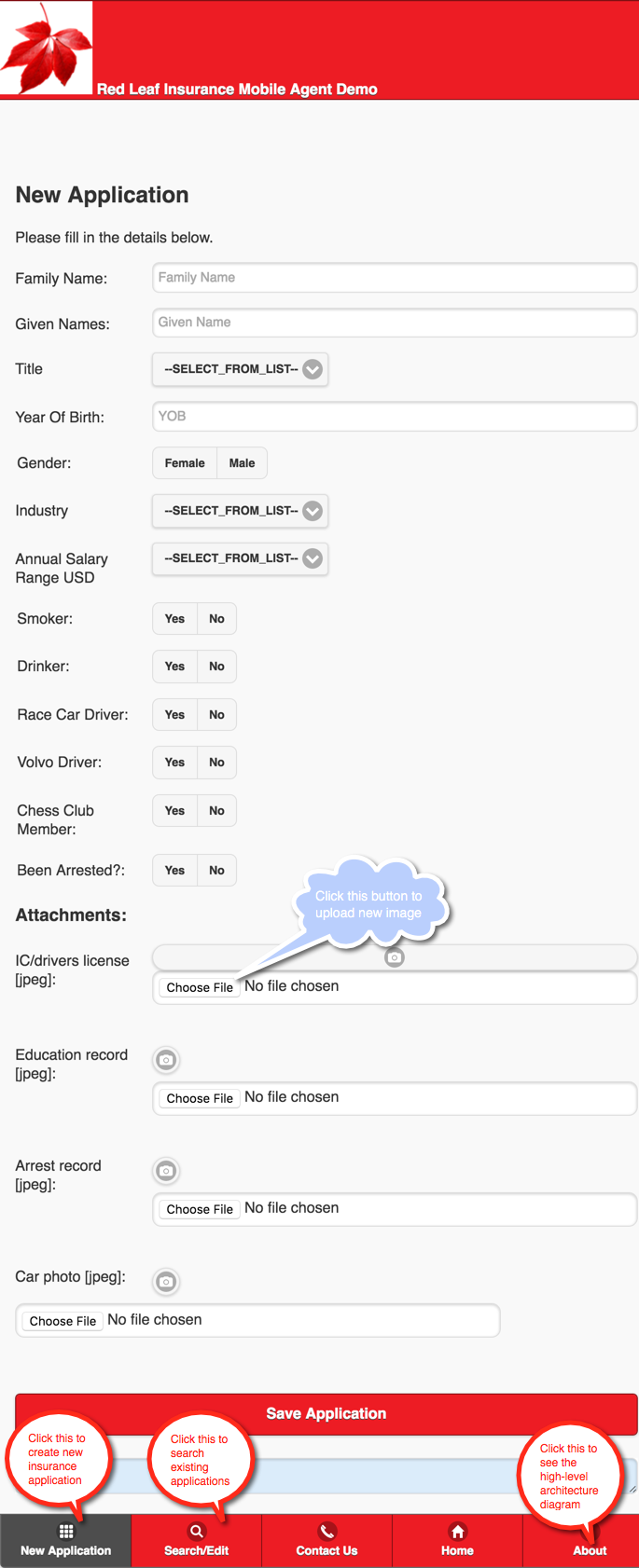The width and height of the screenshot is (639, 1568).
Task: Click camera icon for IC/drivers license
Action: (395, 957)
